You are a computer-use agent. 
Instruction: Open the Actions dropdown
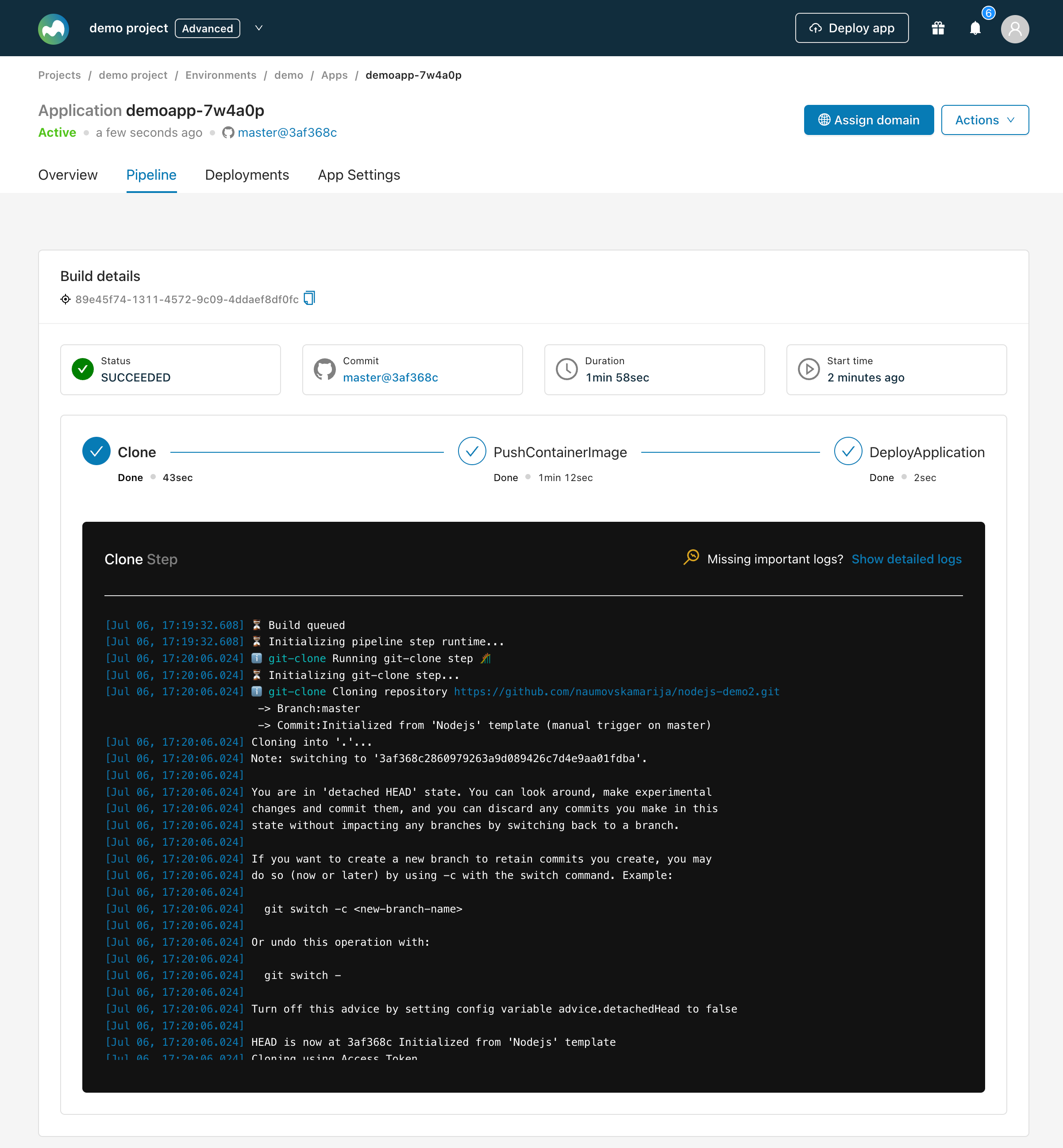tap(985, 119)
